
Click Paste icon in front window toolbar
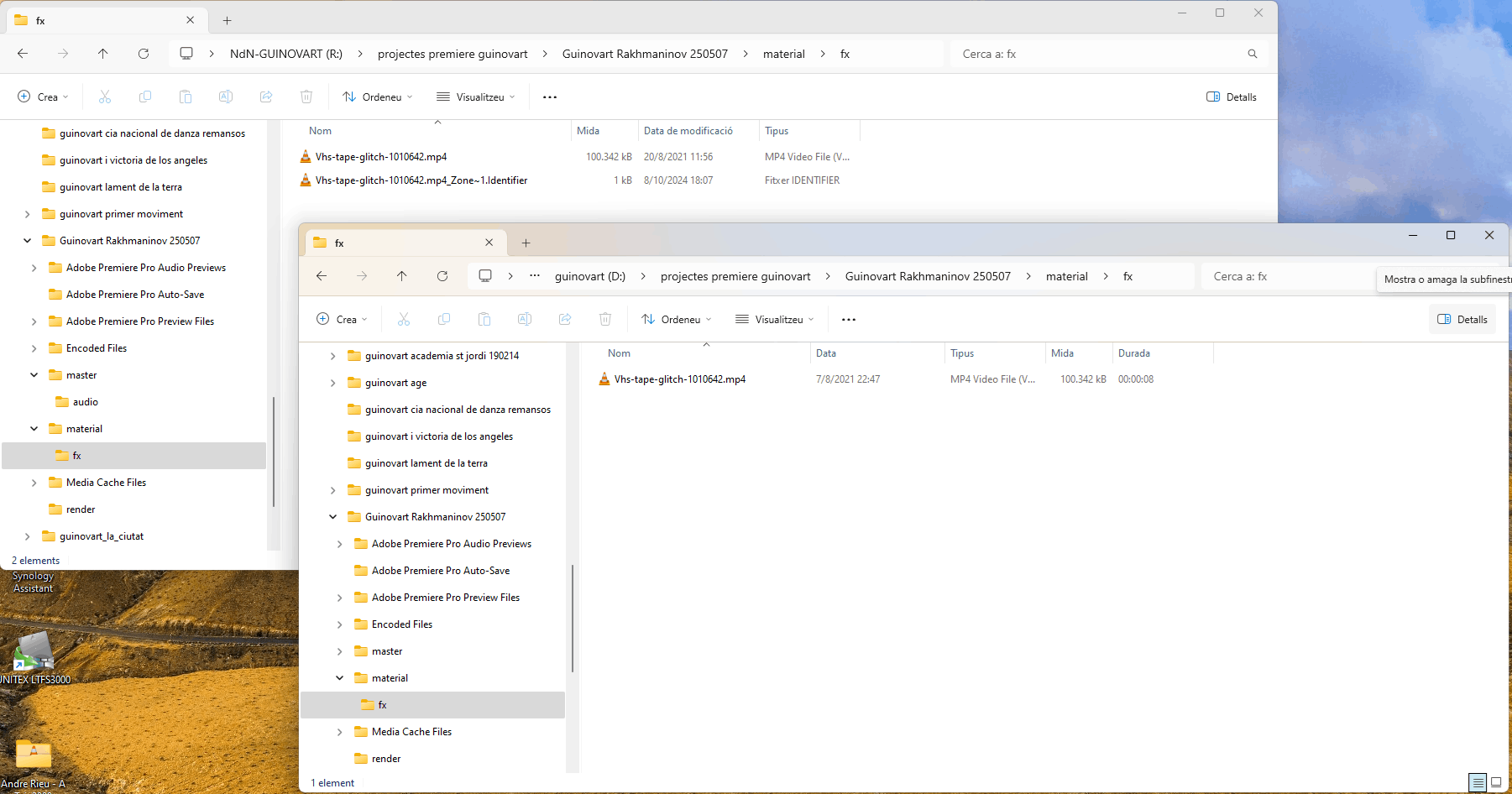[484, 319]
